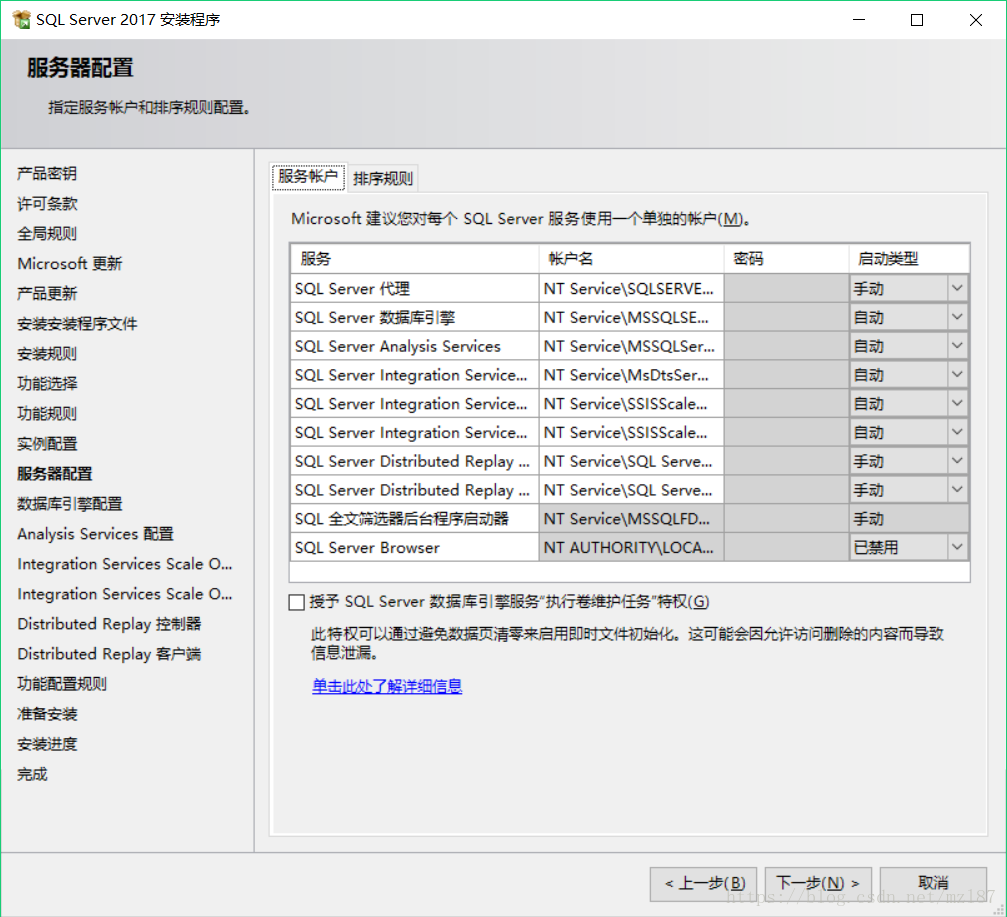Open startup dropdown for MsDtsSer Integration Service
Screen dimensions: 1007x917
pyautogui.click(x=957, y=374)
